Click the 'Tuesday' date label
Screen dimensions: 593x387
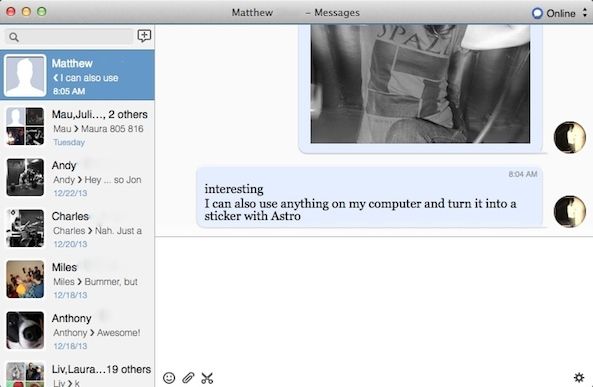[x=69, y=142]
